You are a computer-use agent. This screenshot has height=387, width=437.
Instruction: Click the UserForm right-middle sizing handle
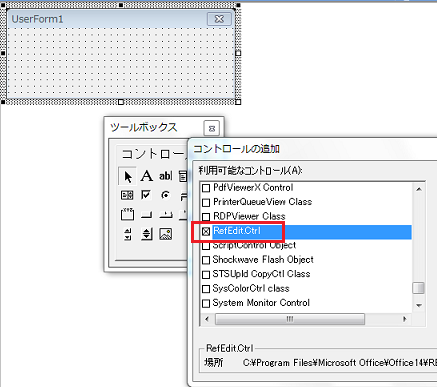238,53
